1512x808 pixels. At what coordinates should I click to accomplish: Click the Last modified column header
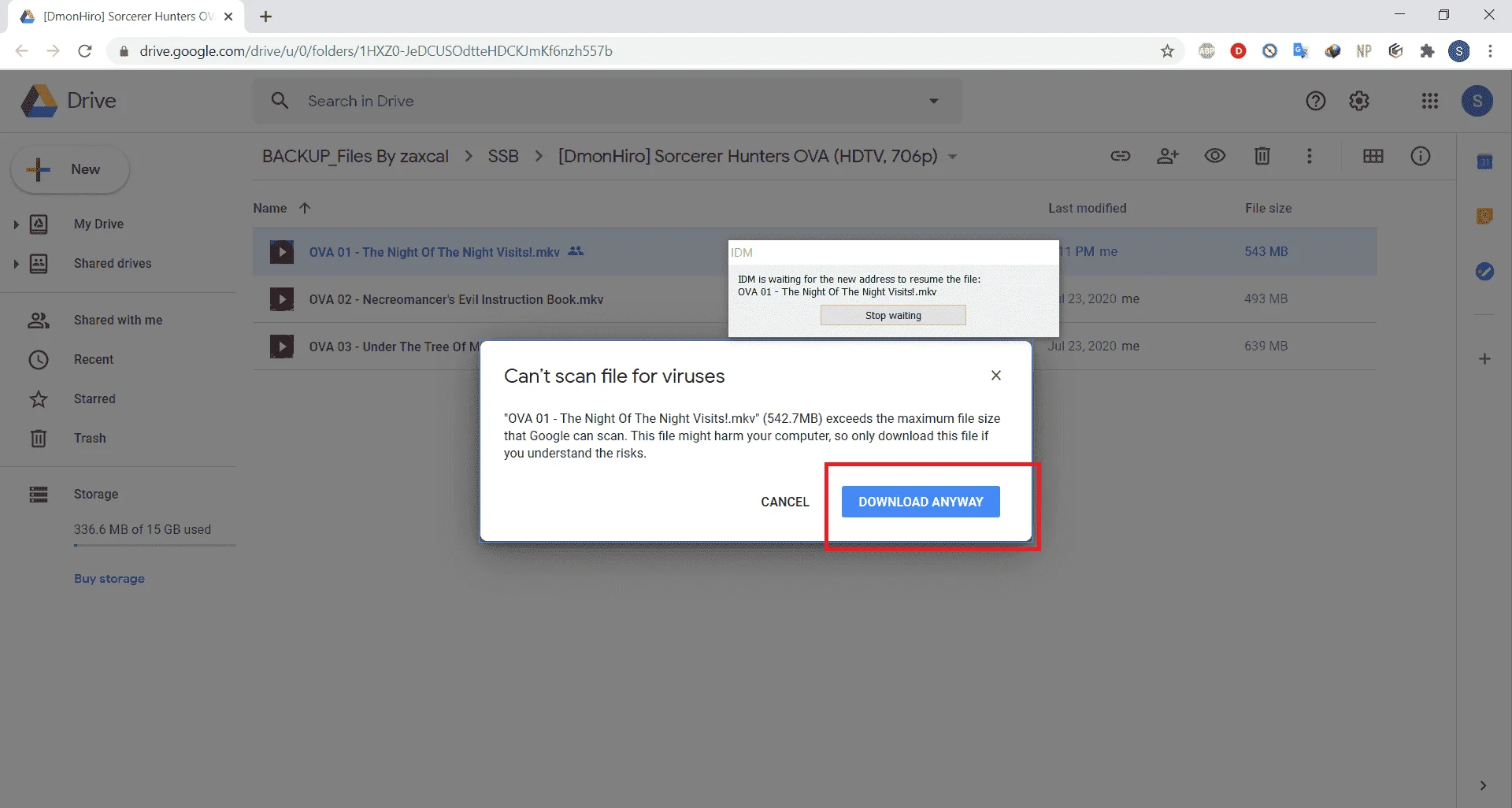coord(1088,208)
